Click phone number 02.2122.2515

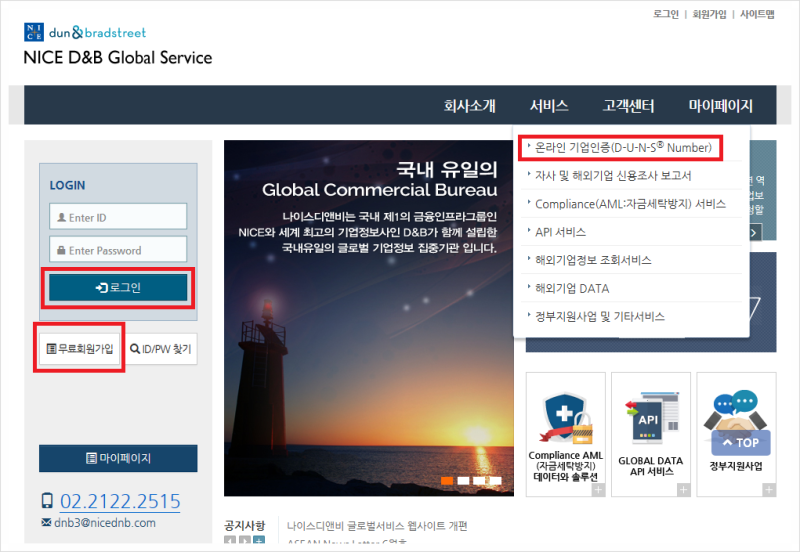tap(120, 501)
